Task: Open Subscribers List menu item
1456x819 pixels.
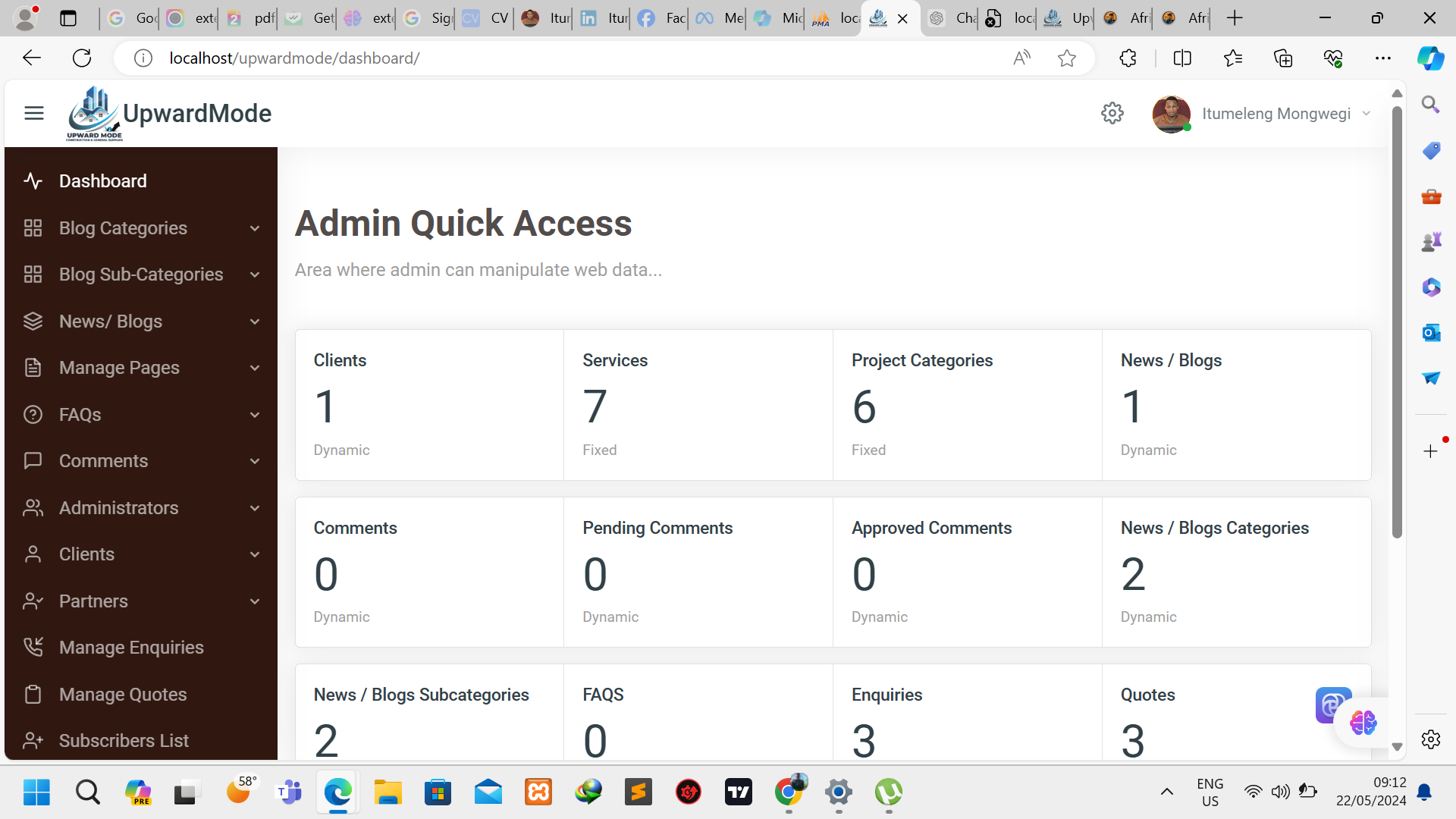Action: coord(124,740)
